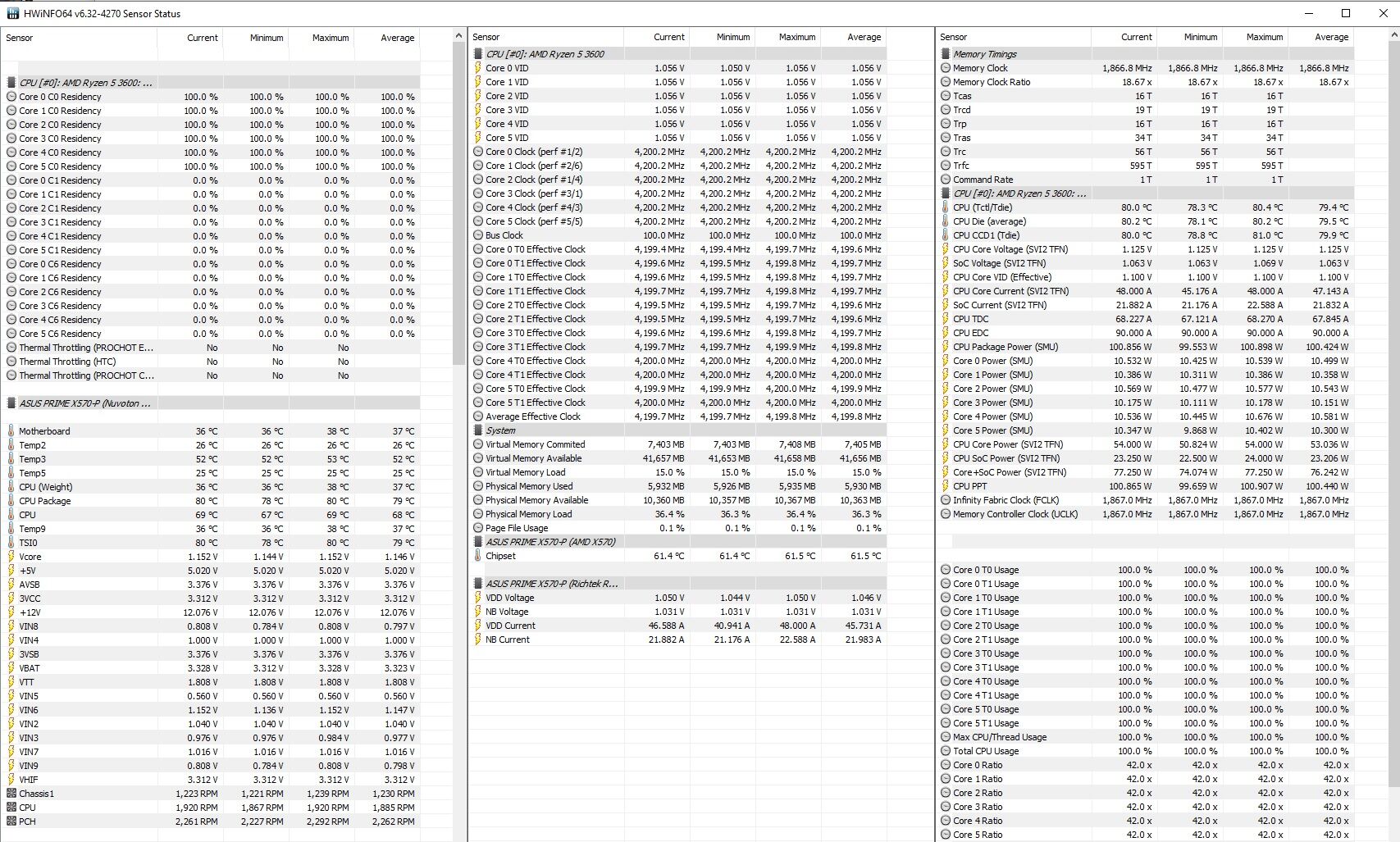Select the icon next to Page File Usage
The width and height of the screenshot is (1400, 842).
(478, 528)
